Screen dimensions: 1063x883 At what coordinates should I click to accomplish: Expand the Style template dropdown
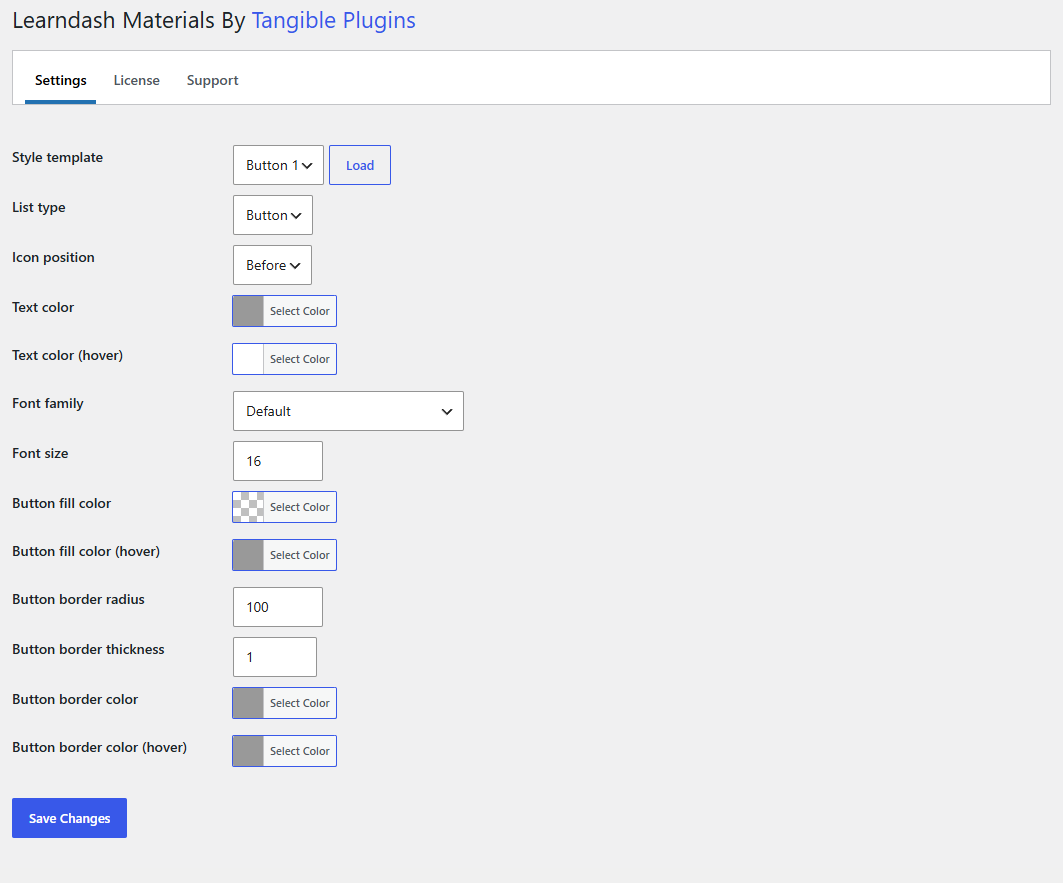pyautogui.click(x=278, y=165)
